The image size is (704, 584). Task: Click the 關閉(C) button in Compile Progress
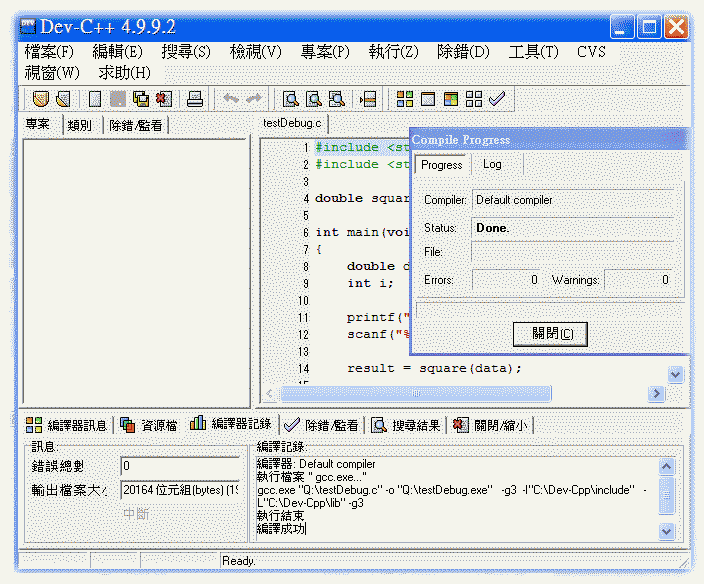(x=550, y=334)
